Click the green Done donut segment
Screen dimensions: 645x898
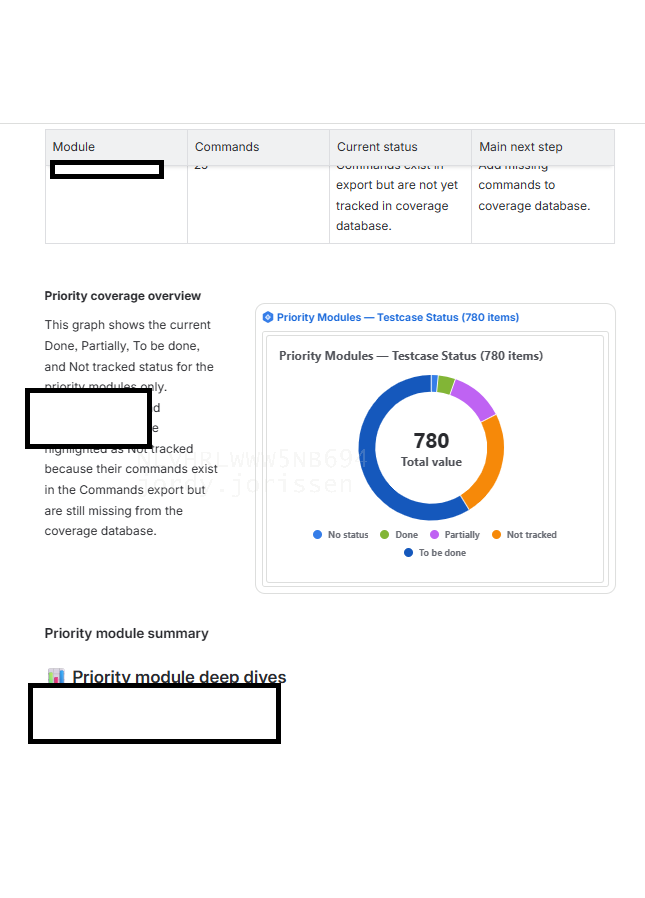[446, 384]
